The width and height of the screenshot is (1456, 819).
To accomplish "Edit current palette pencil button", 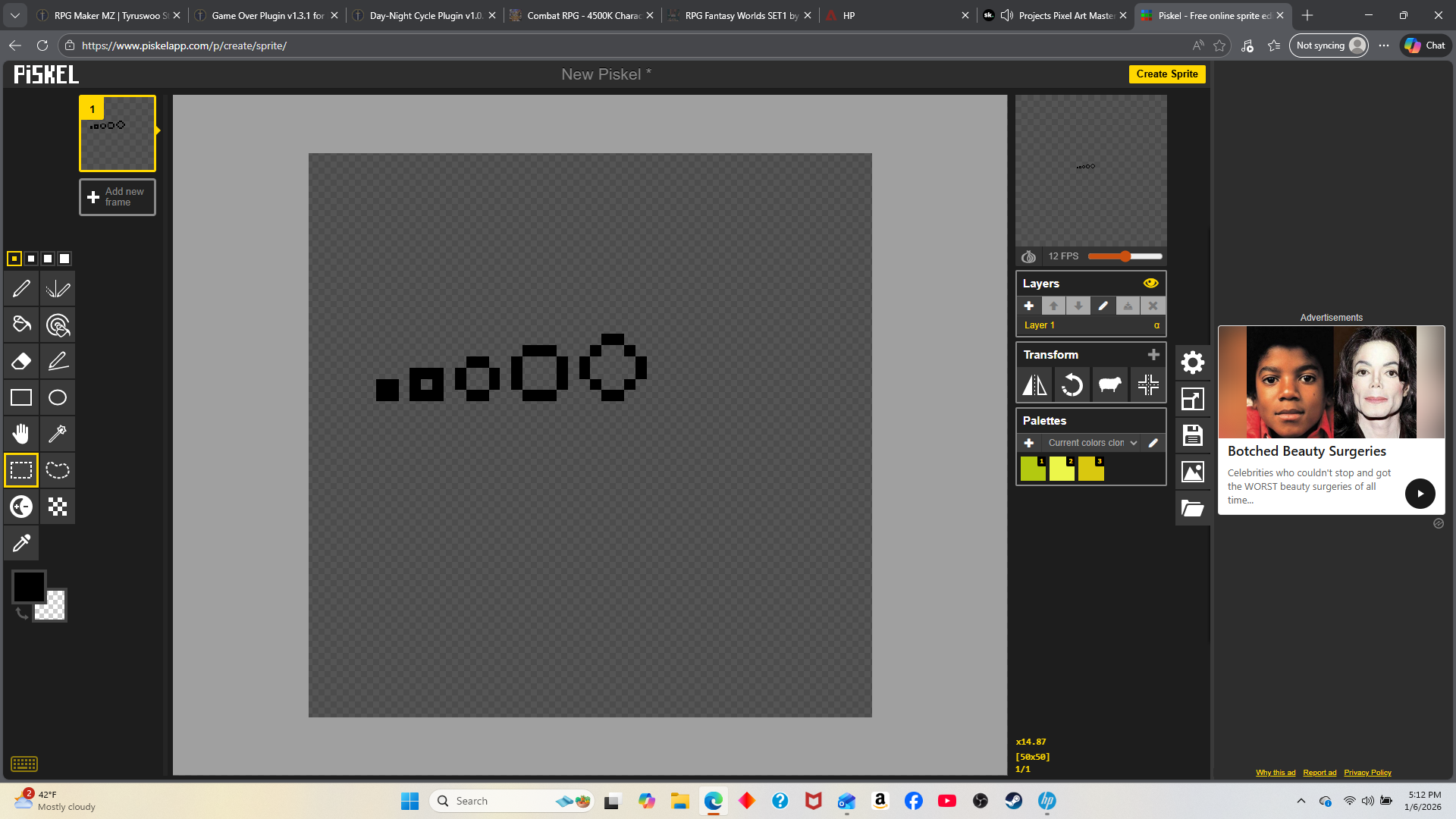I will (1153, 443).
